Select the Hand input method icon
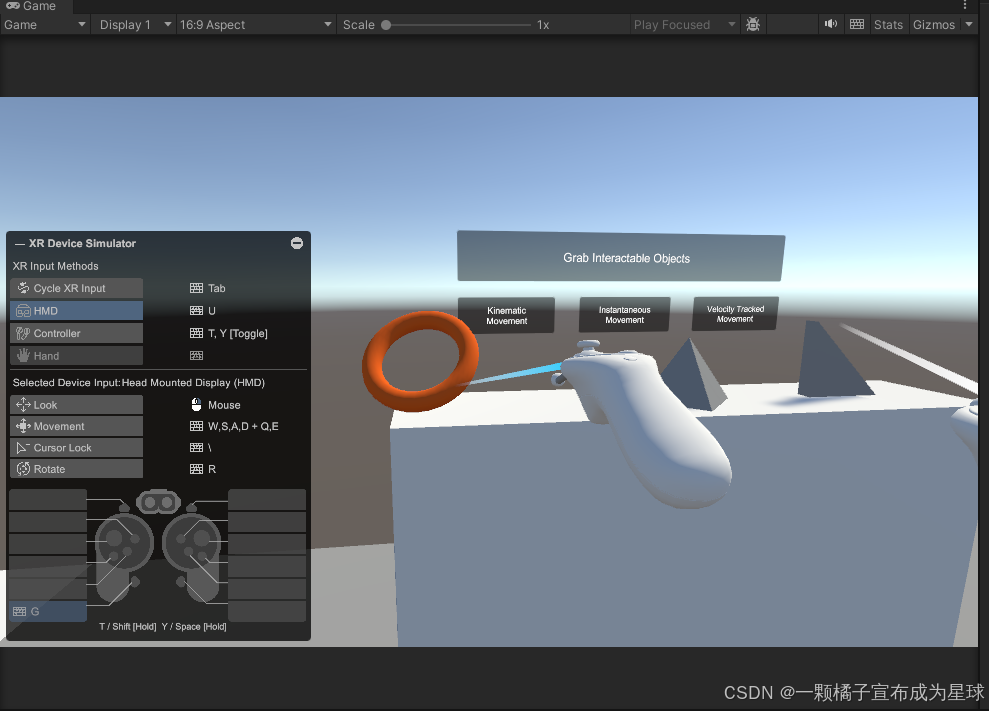Image resolution: width=989 pixels, height=711 pixels. point(21,355)
